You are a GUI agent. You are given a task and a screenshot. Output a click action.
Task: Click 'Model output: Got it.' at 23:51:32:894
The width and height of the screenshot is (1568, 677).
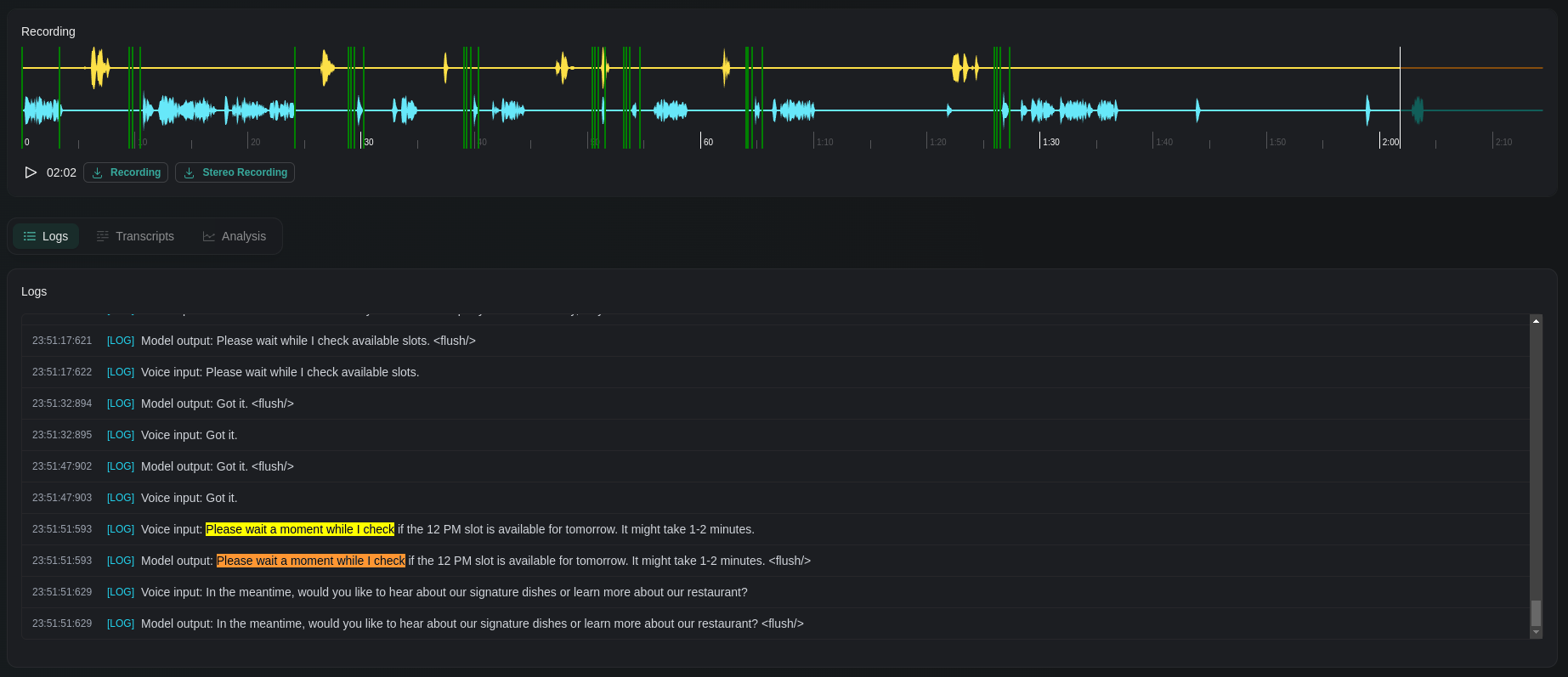(x=218, y=403)
